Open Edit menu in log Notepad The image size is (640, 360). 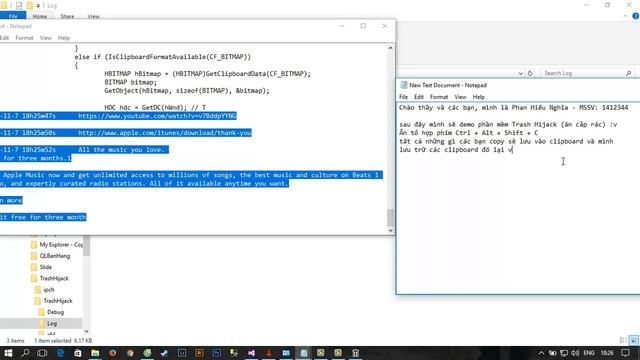click(4, 38)
